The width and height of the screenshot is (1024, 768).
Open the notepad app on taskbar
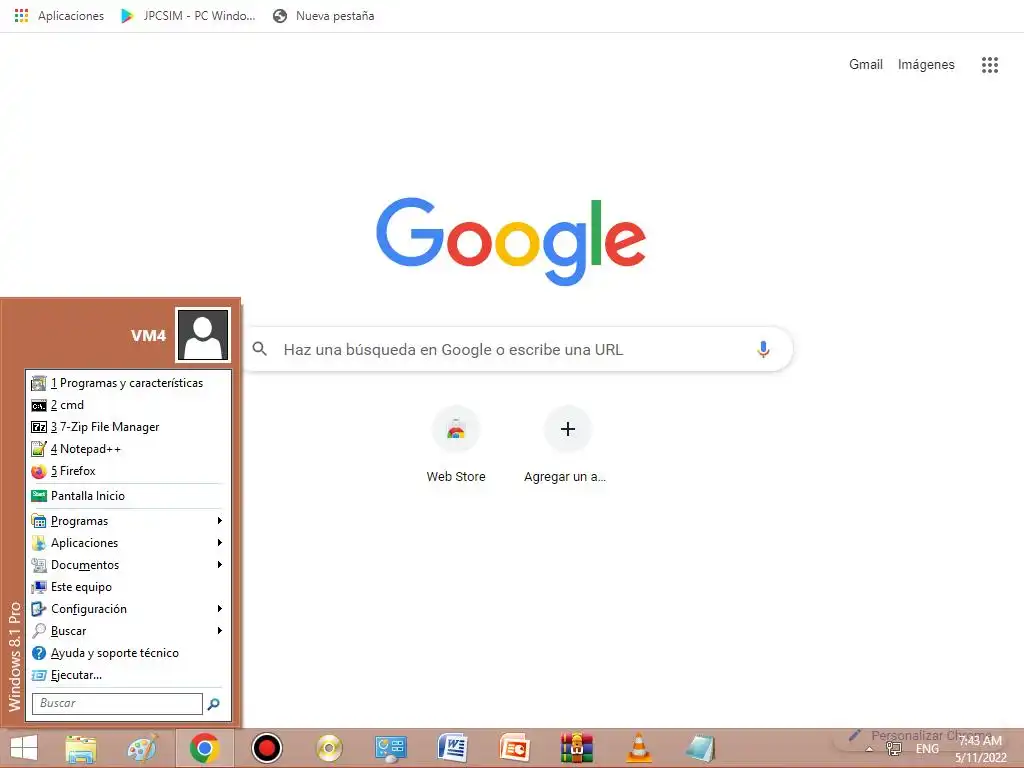(701, 748)
